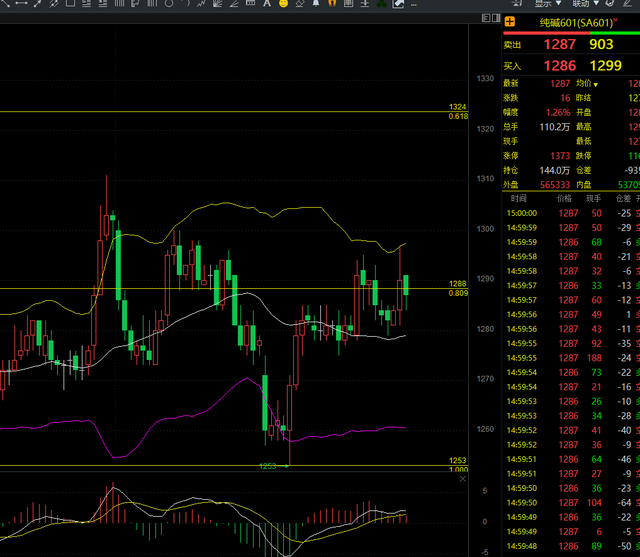Select the 15:00:00 tick row
640x557 pixels.
point(571,213)
